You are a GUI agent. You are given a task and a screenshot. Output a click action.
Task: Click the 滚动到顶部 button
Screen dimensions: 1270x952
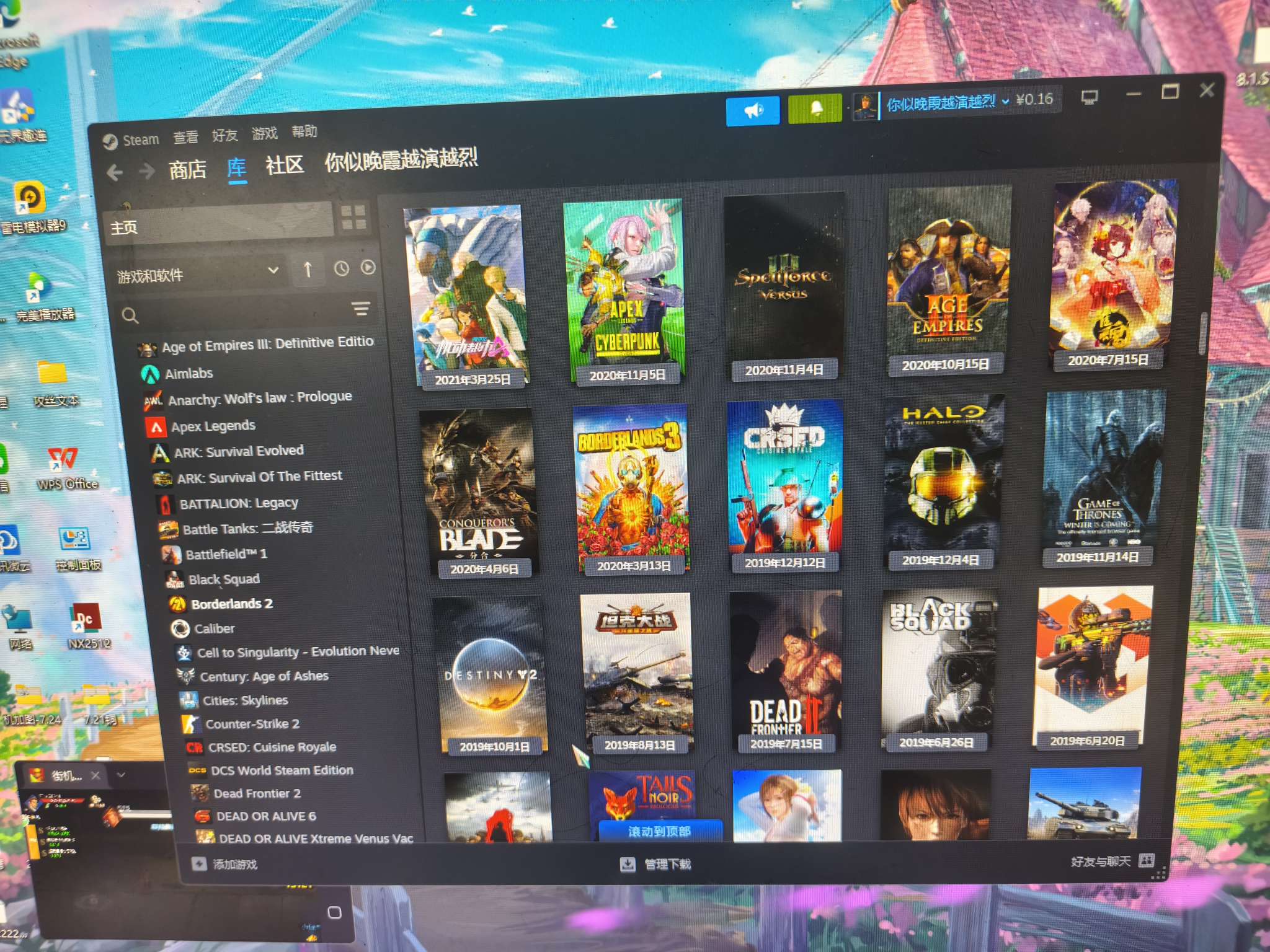[x=660, y=831]
